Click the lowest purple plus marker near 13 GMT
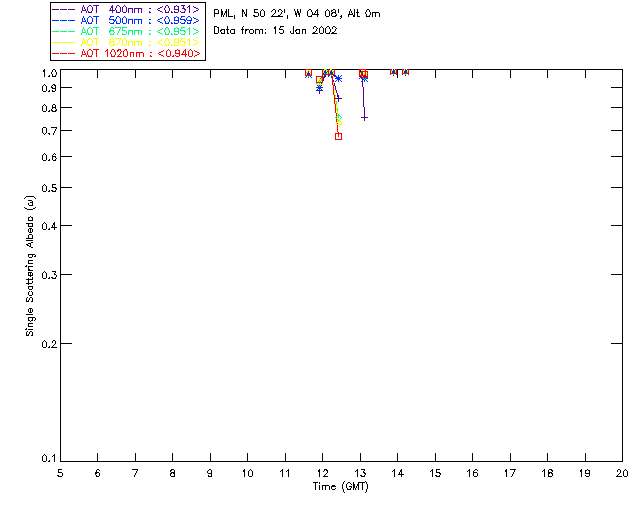The image size is (640, 512). tap(364, 117)
